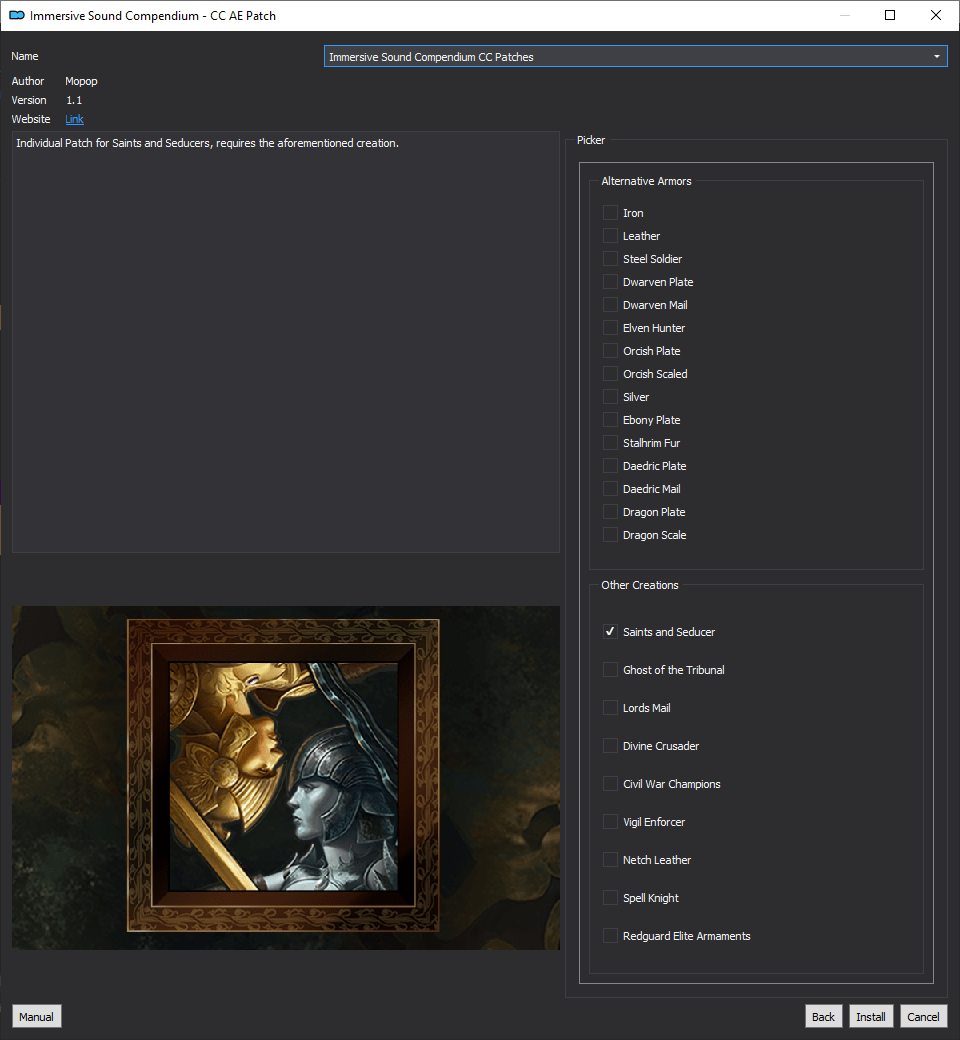The width and height of the screenshot is (960, 1040).
Task: Check the Silver armor checkbox
Action: [610, 397]
